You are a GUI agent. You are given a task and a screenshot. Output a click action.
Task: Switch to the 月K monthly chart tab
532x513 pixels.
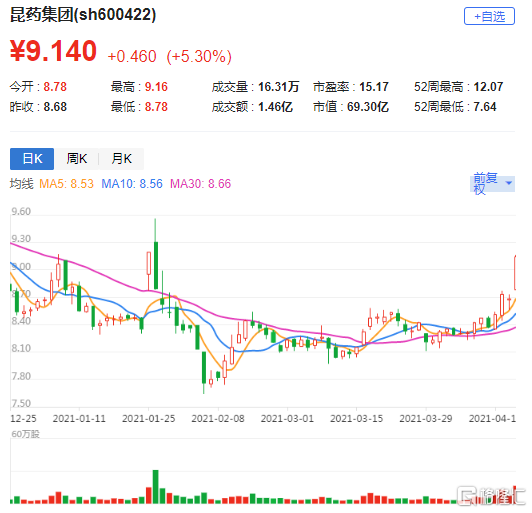121,158
